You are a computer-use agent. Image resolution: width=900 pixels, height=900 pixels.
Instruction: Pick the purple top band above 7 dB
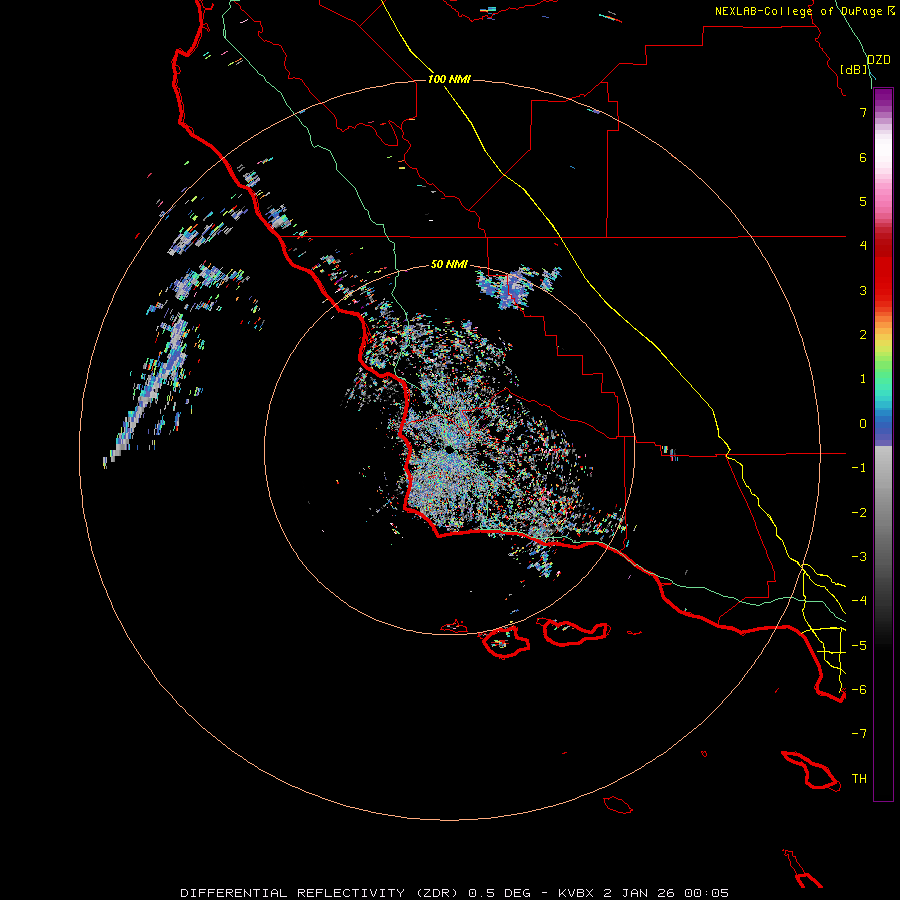883,99
